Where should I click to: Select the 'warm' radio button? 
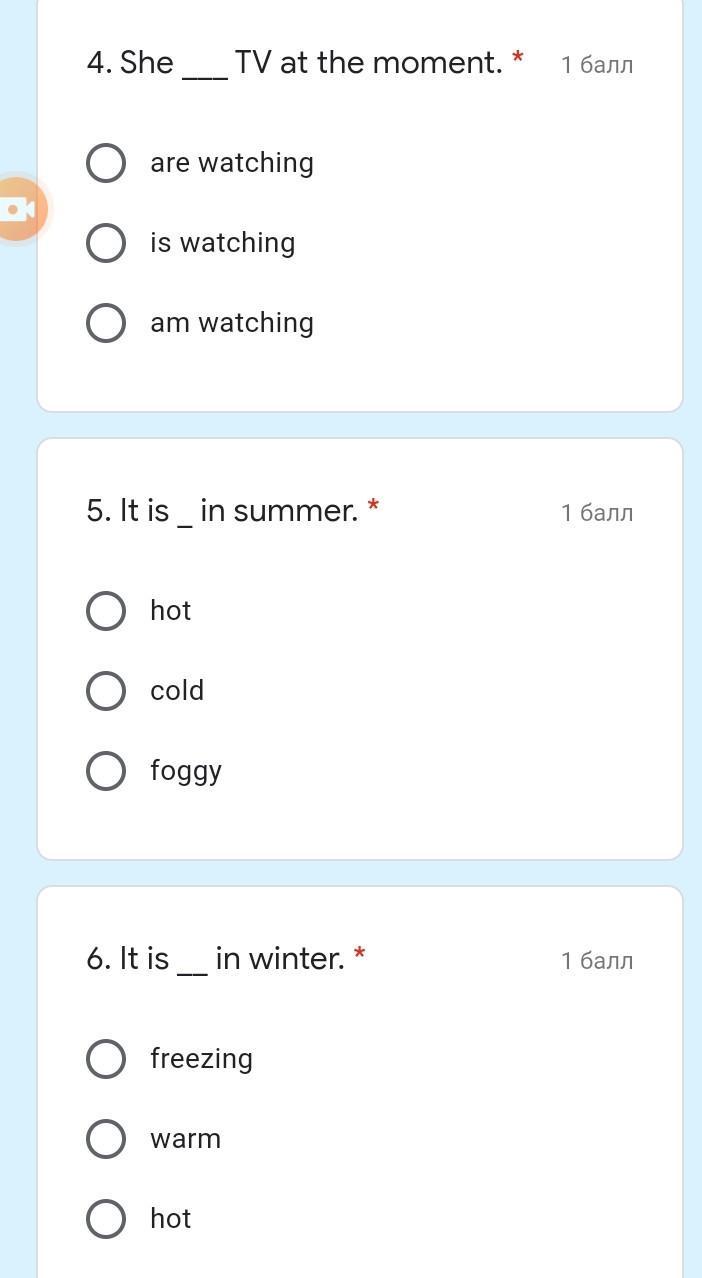(106, 1139)
